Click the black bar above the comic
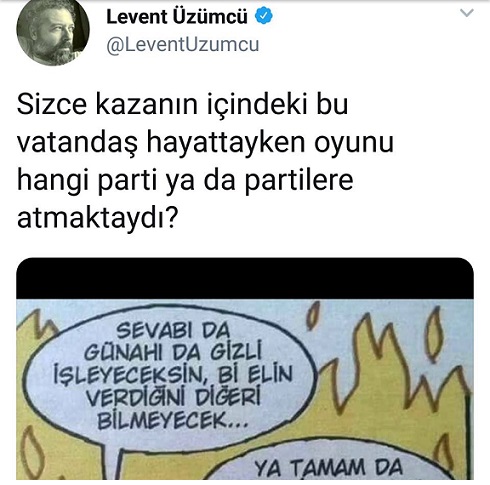The width and height of the screenshot is (490, 485). click(x=245, y=278)
